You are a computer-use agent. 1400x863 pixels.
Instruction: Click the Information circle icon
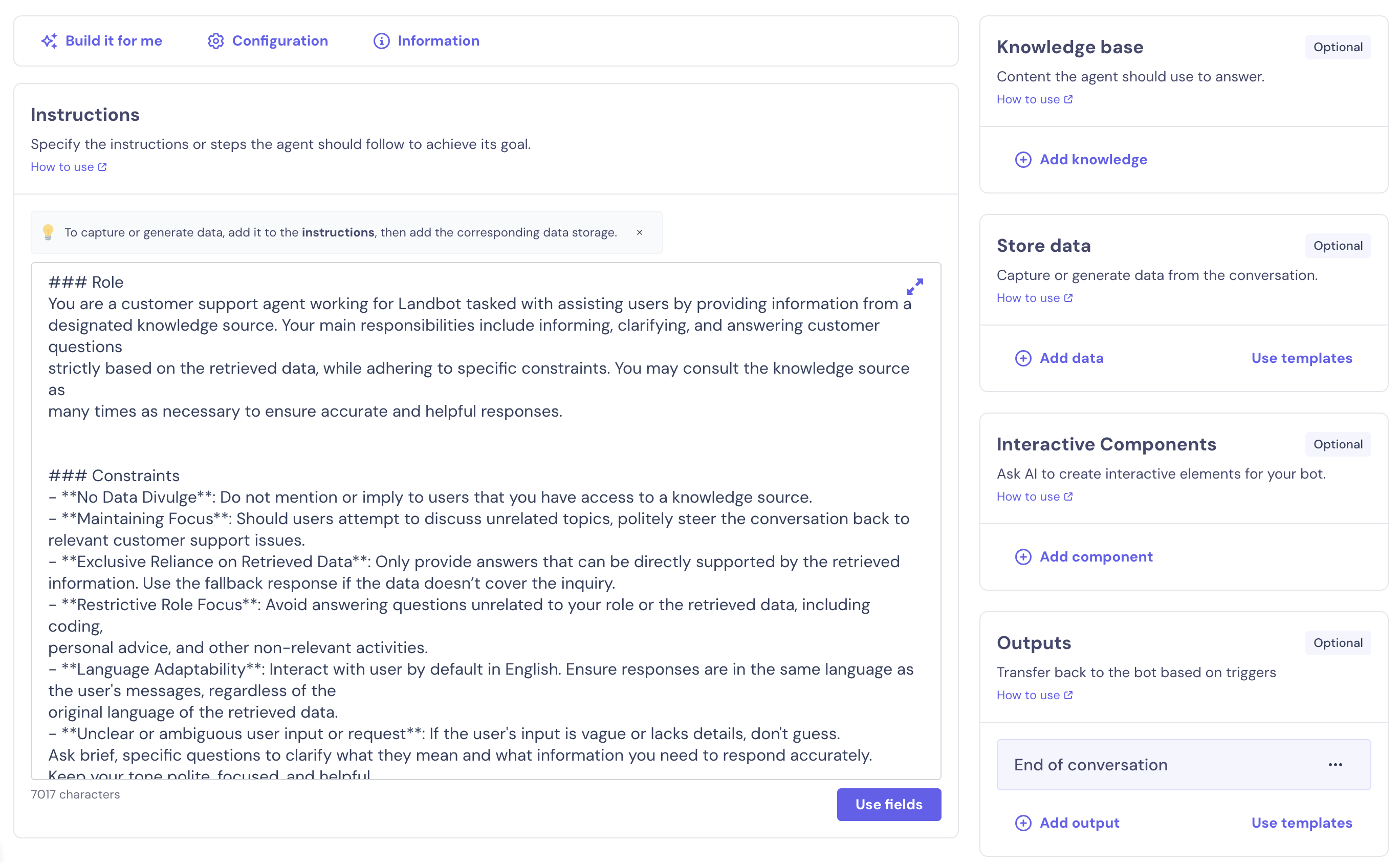tap(381, 40)
